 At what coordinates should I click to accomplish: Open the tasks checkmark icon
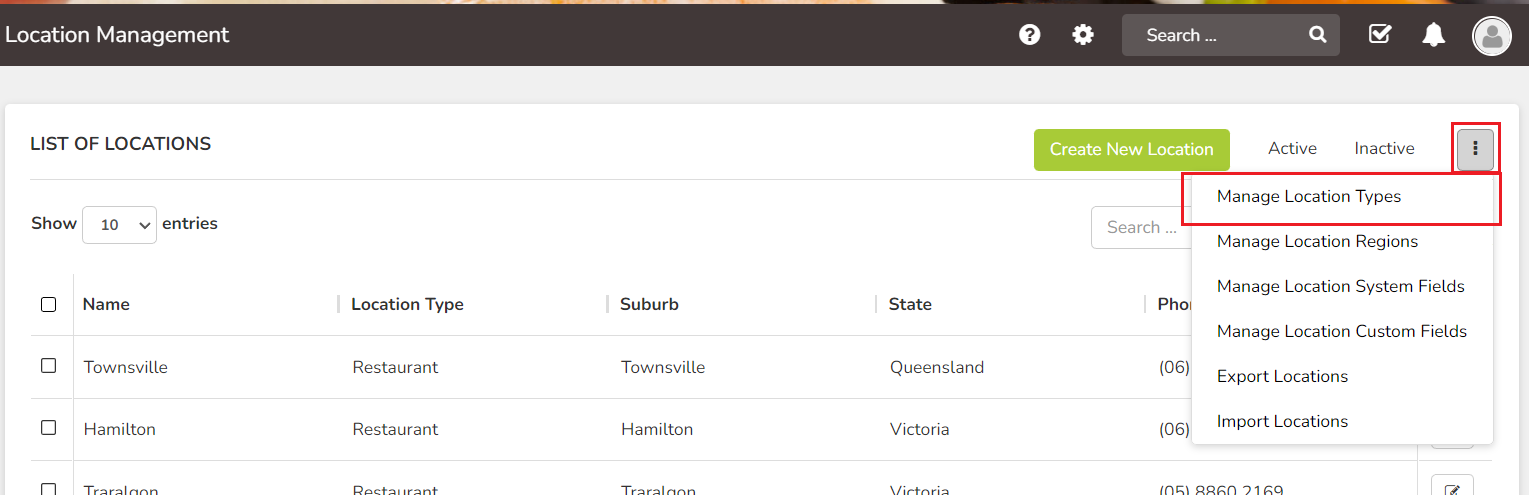tap(1380, 34)
